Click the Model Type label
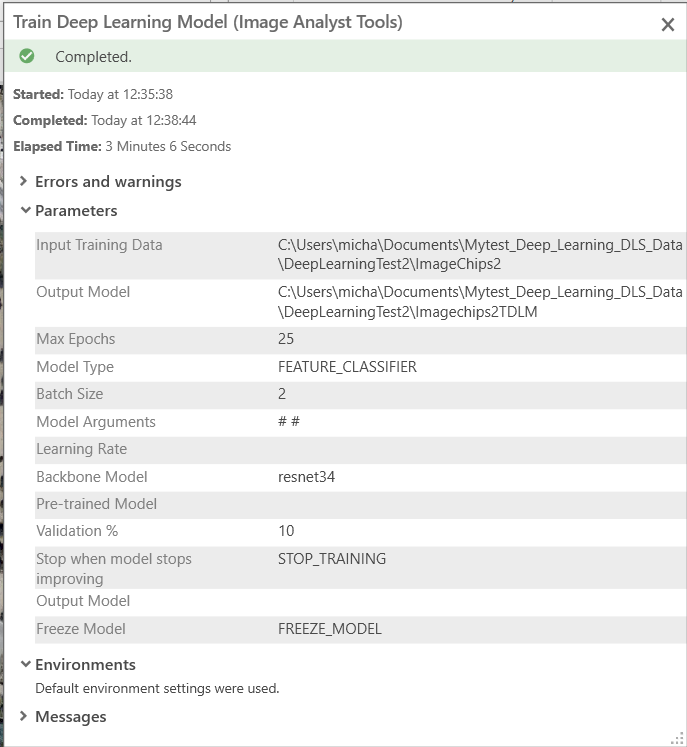The height and width of the screenshot is (747, 687). (x=75, y=367)
